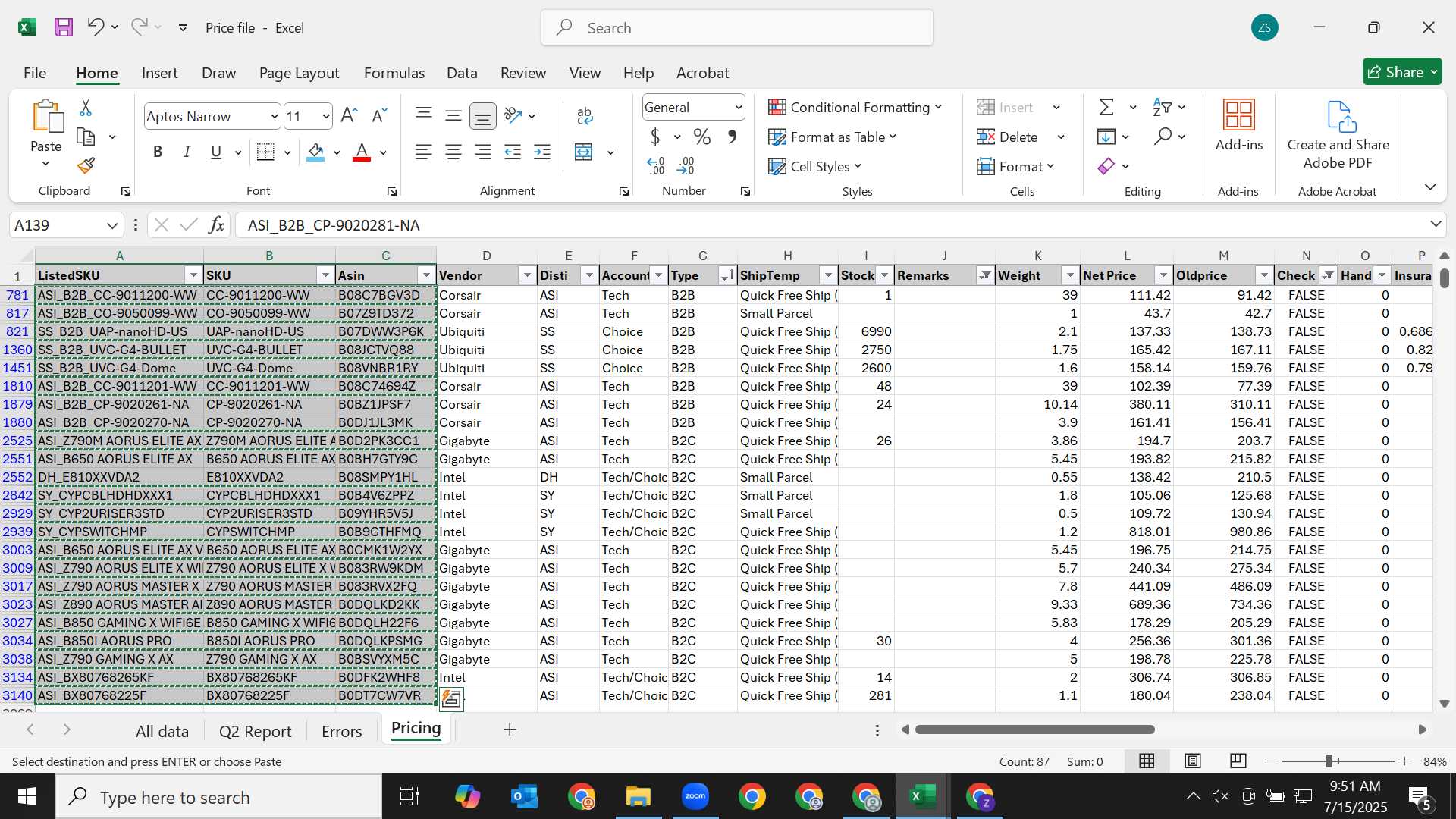Click the AutoSum sigma icon
Image resolution: width=1456 pixels, height=819 pixels.
pos(1106,107)
